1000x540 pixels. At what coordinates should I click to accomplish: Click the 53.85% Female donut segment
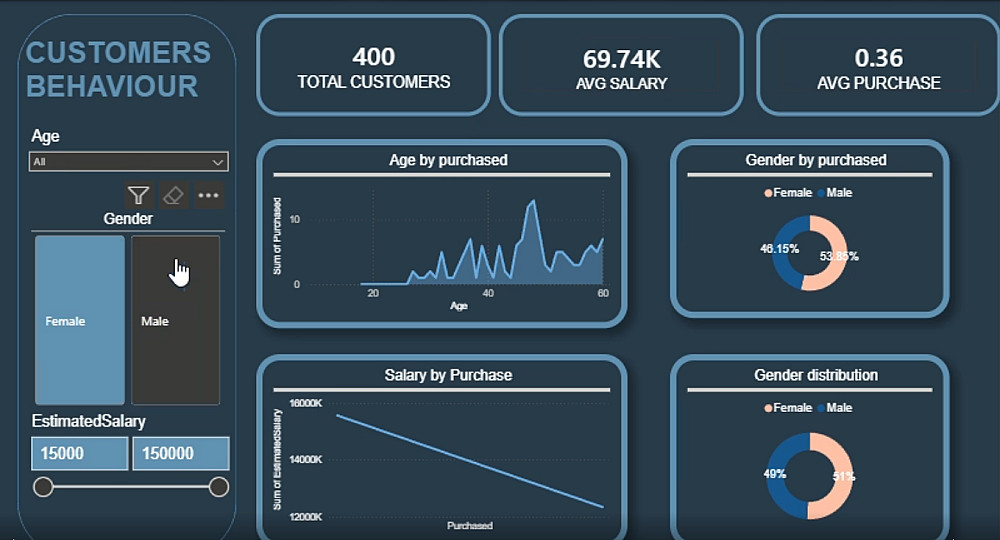pyautogui.click(x=839, y=255)
